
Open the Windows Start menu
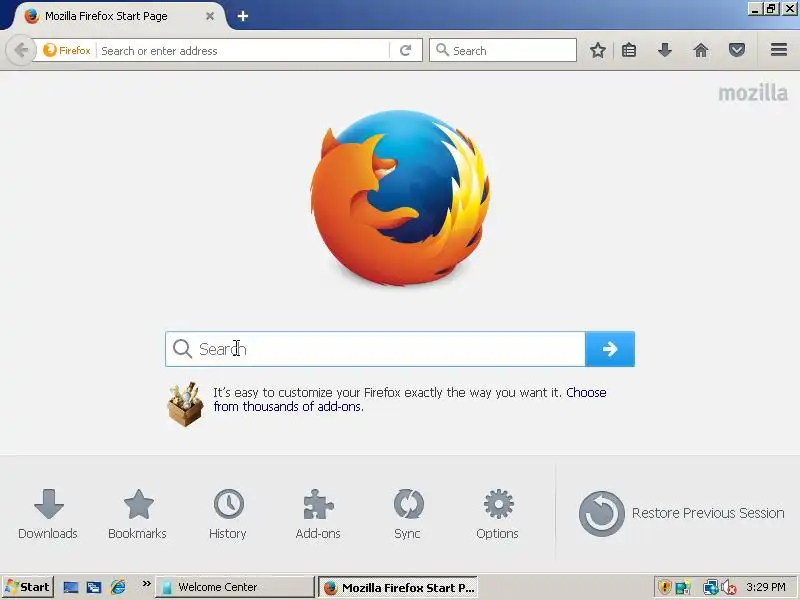click(28, 587)
